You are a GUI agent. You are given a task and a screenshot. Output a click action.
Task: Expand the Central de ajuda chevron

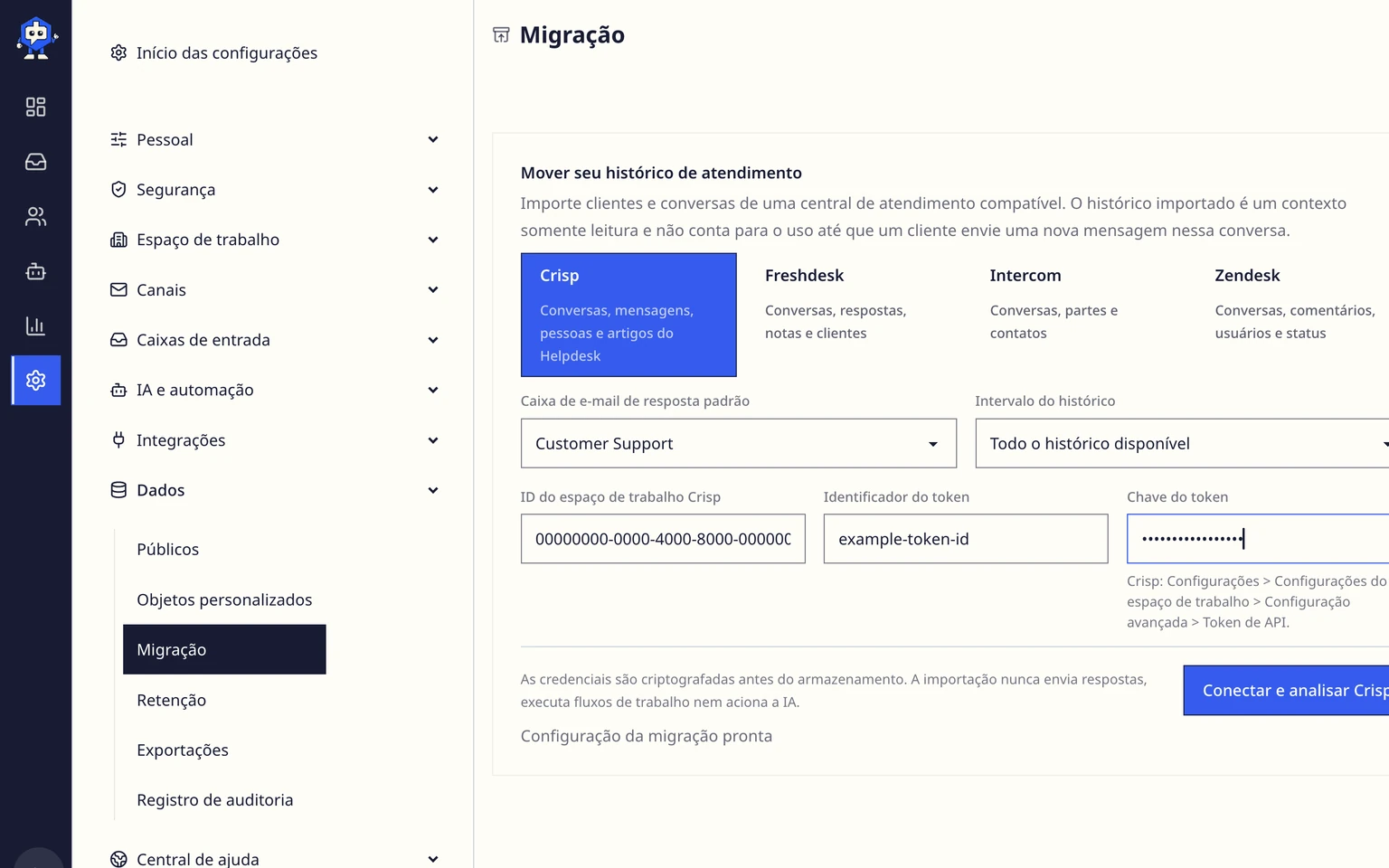click(433, 859)
